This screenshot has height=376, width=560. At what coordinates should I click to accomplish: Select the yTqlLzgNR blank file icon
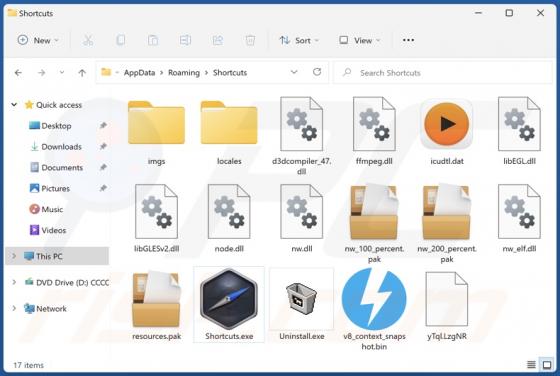(x=446, y=299)
